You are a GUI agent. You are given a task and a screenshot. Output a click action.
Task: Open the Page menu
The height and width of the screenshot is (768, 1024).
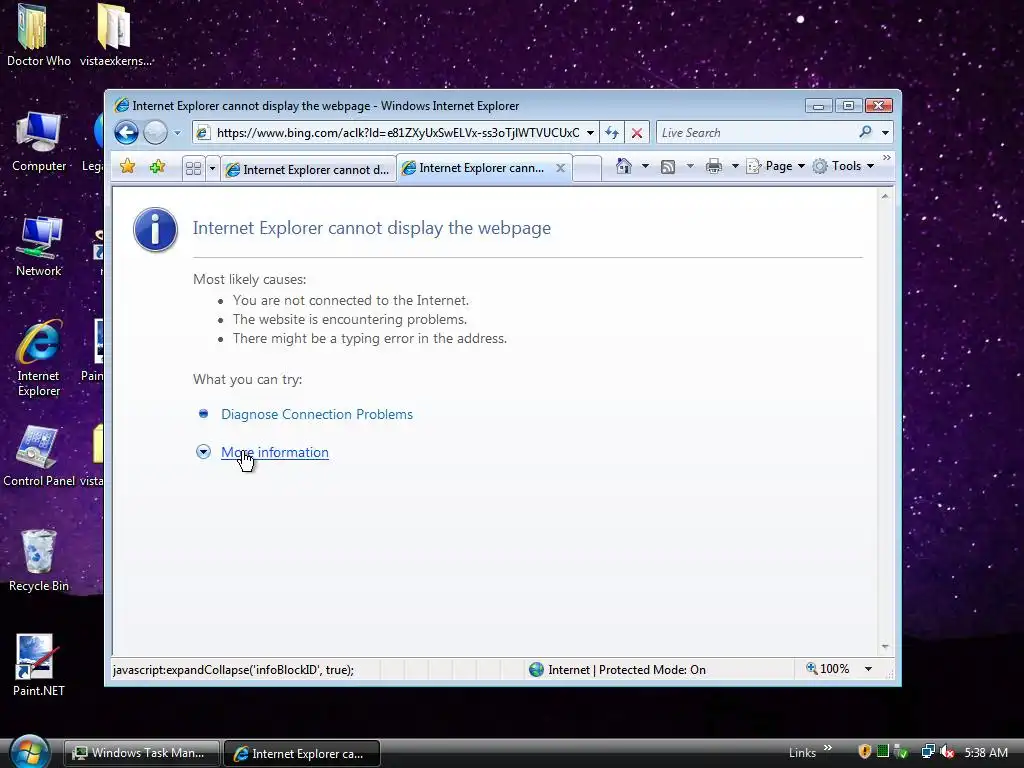click(776, 166)
